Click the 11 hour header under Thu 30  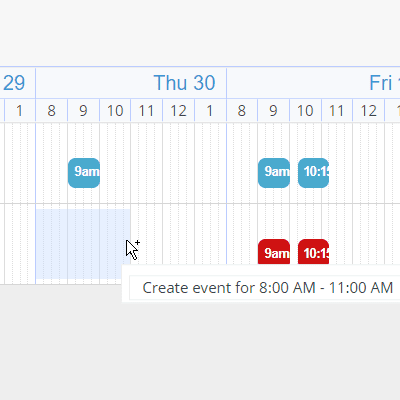[x=147, y=110]
